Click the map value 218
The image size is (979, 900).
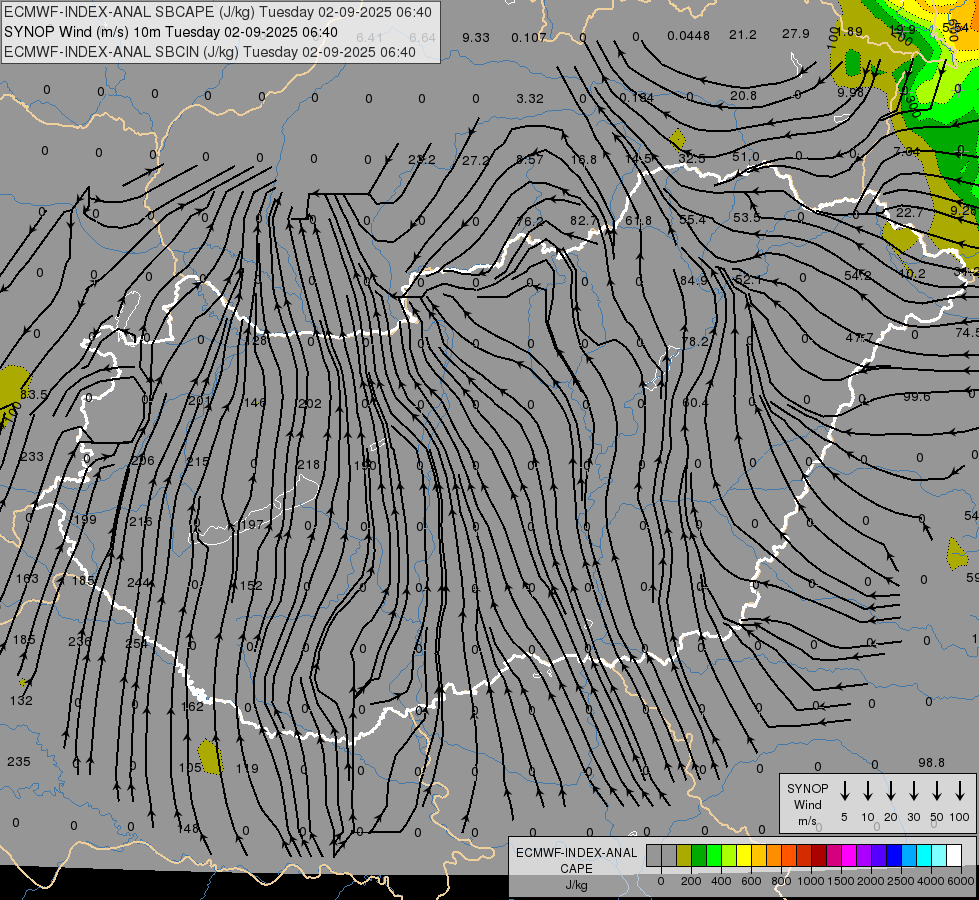pyautogui.click(x=308, y=464)
